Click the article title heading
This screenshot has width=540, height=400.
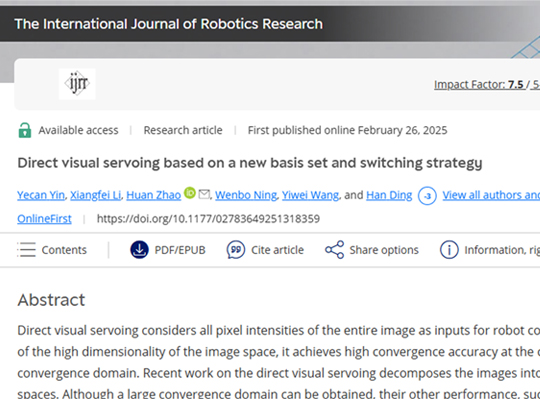(x=250, y=163)
